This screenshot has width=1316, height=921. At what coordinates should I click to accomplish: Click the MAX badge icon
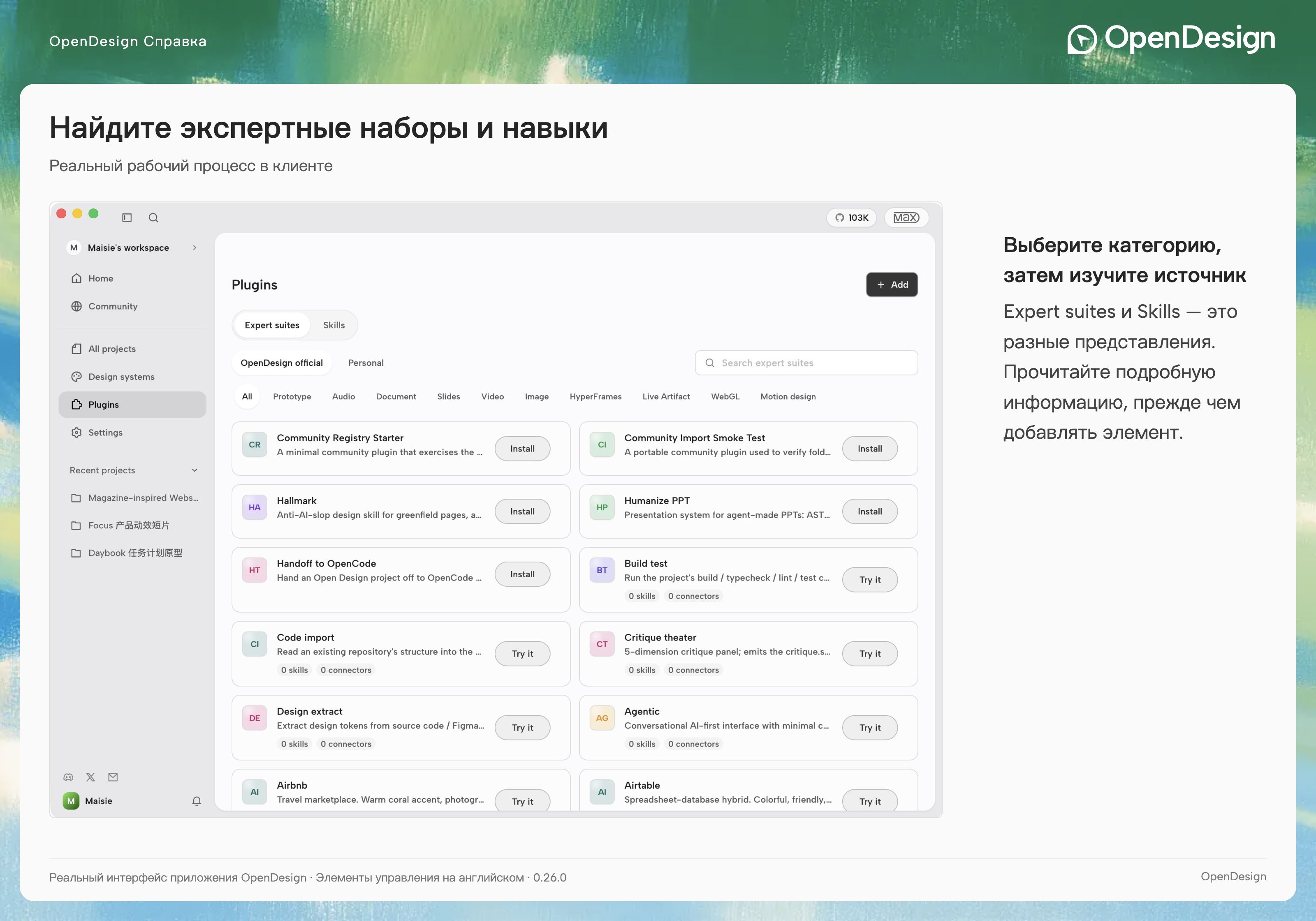[906, 217]
